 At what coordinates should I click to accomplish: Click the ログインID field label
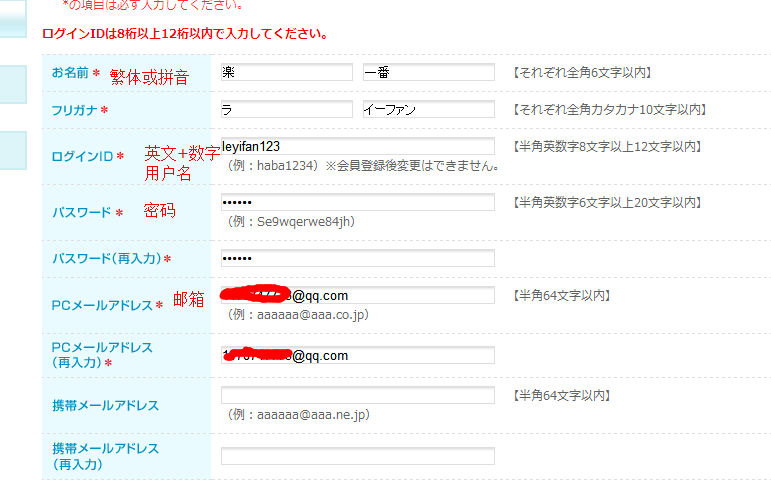coord(82,156)
